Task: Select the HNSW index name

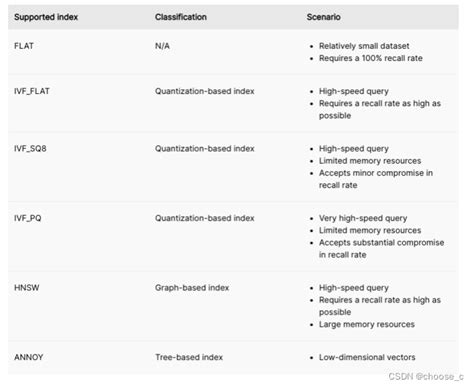Action: click(x=27, y=288)
